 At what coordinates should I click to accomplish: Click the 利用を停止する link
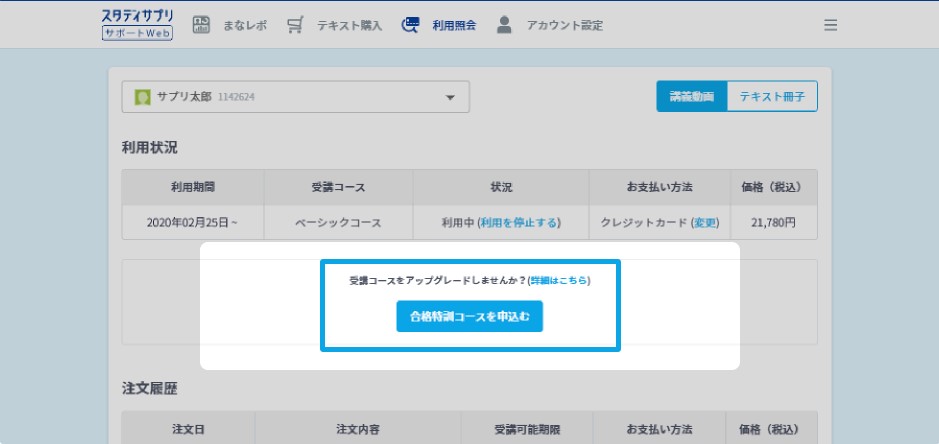click(520, 223)
